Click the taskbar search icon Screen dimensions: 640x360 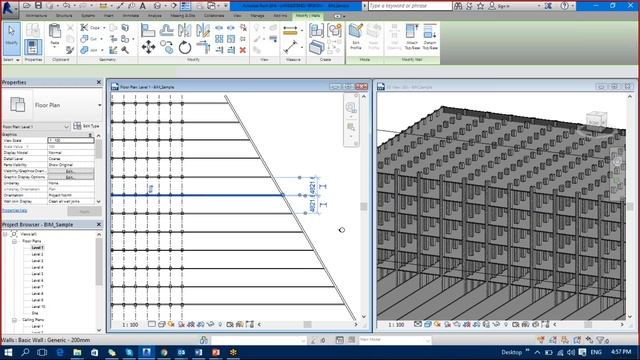click(x=25, y=352)
